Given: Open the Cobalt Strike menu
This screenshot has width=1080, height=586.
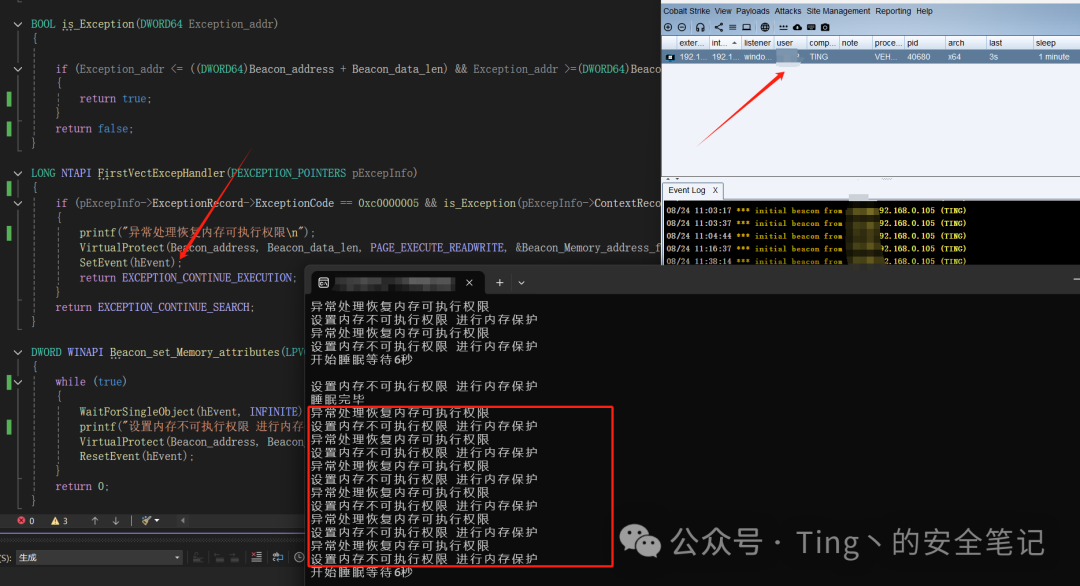Looking at the screenshot, I should pyautogui.click(x=686, y=11).
